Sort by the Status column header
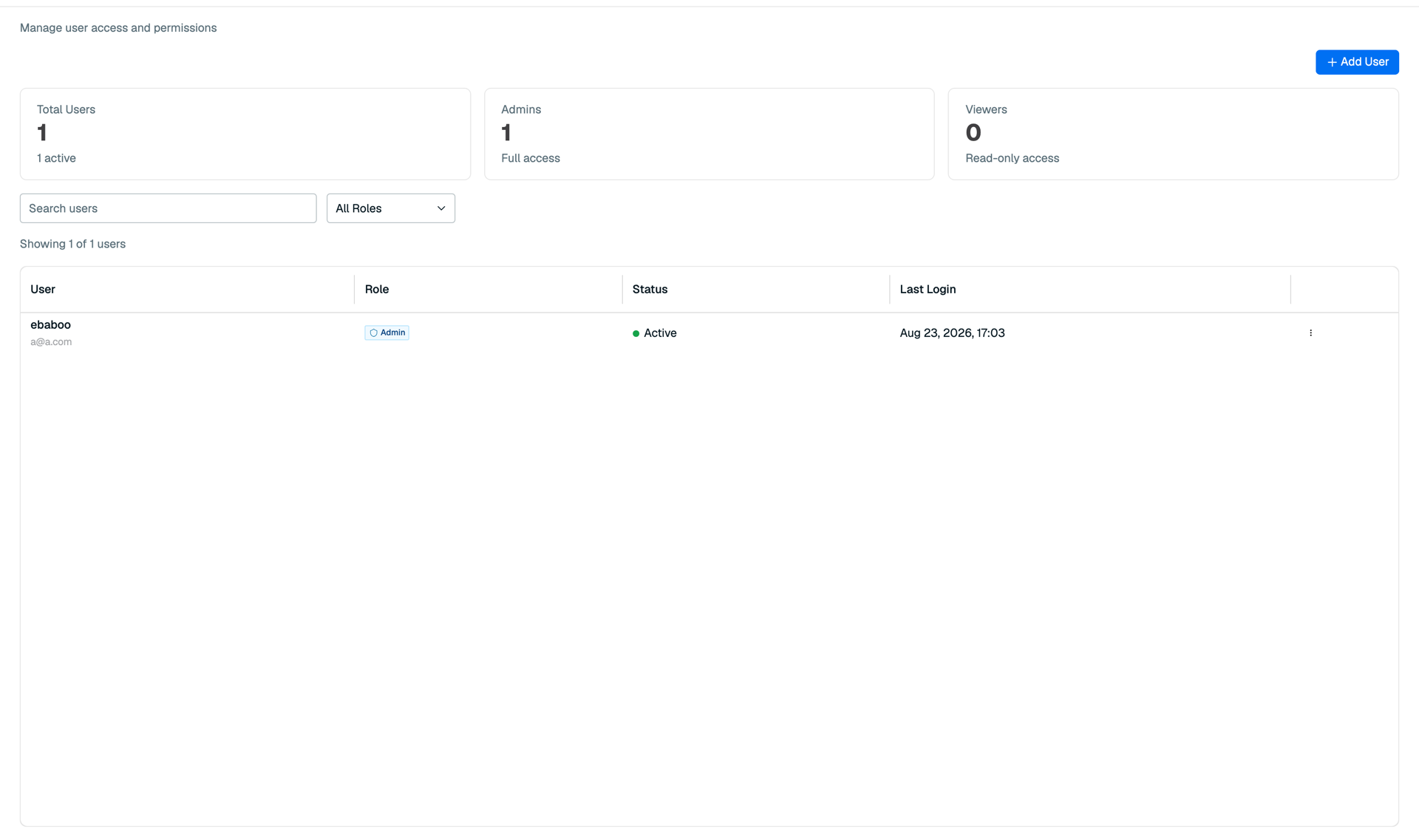 click(x=650, y=290)
